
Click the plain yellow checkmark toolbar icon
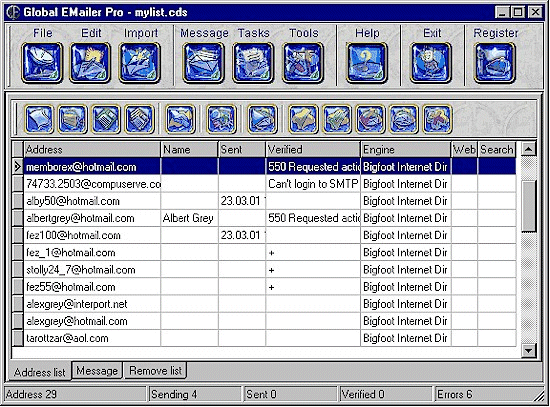point(303,119)
